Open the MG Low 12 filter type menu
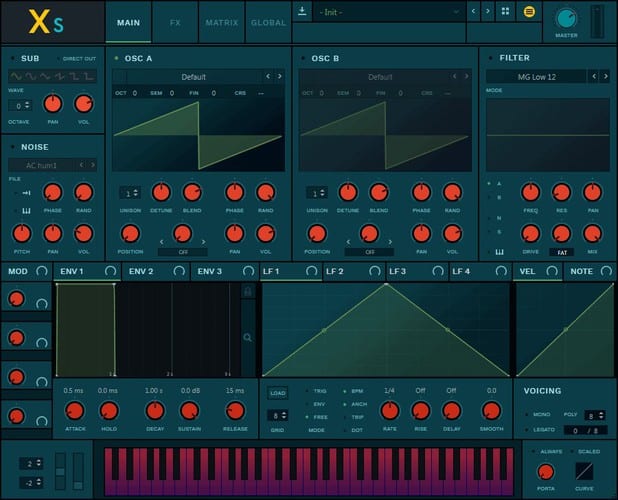Screen dimensions: 618x500 [x=536, y=77]
